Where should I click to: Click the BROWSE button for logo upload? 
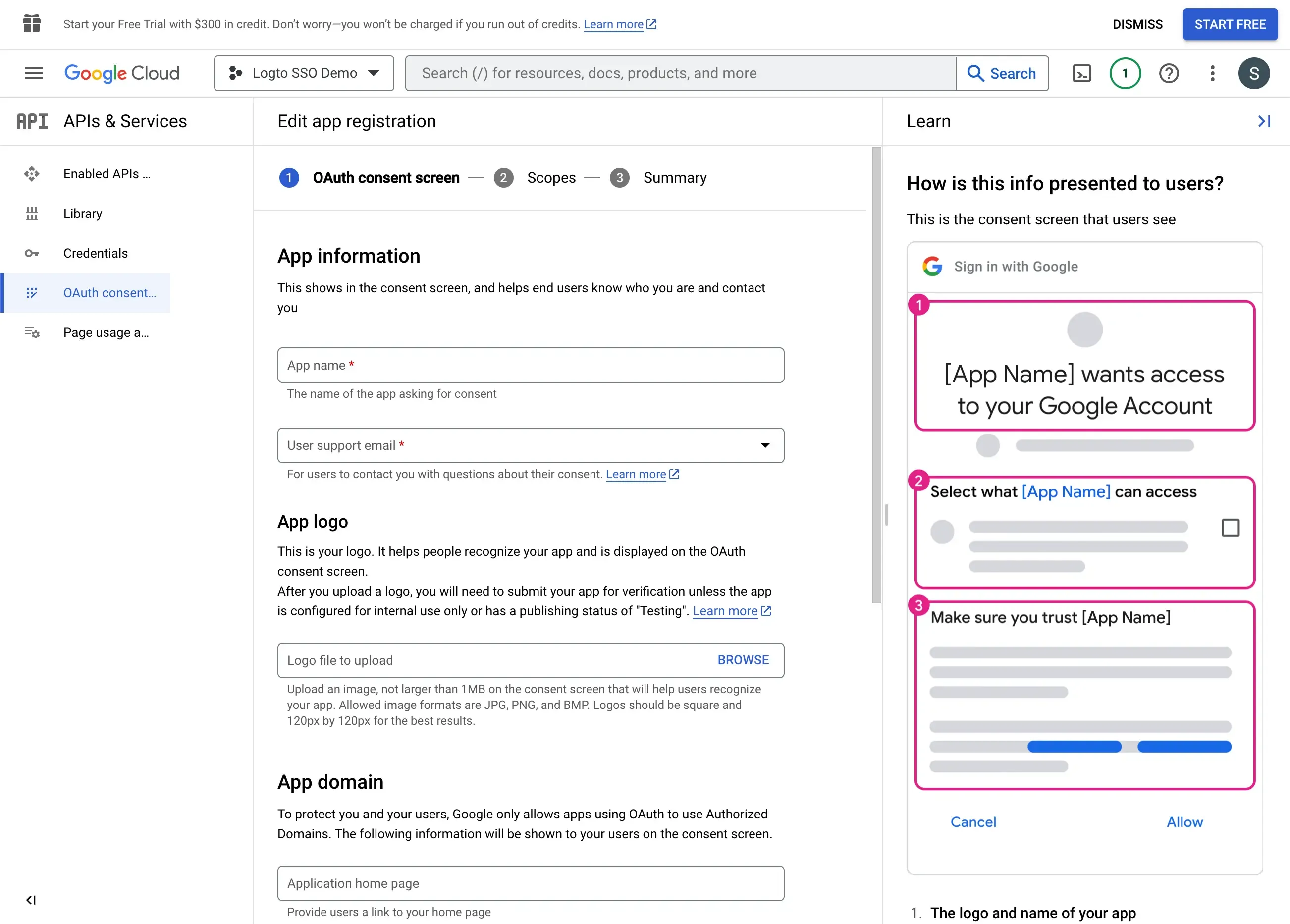(743, 659)
